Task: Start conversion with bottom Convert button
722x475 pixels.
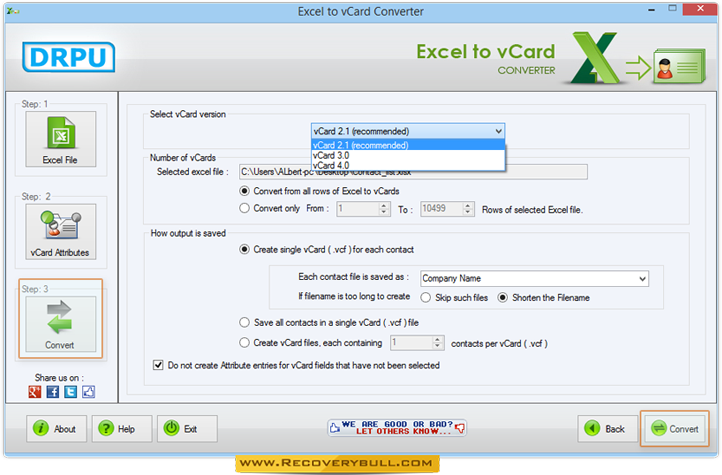Action: tap(675, 429)
